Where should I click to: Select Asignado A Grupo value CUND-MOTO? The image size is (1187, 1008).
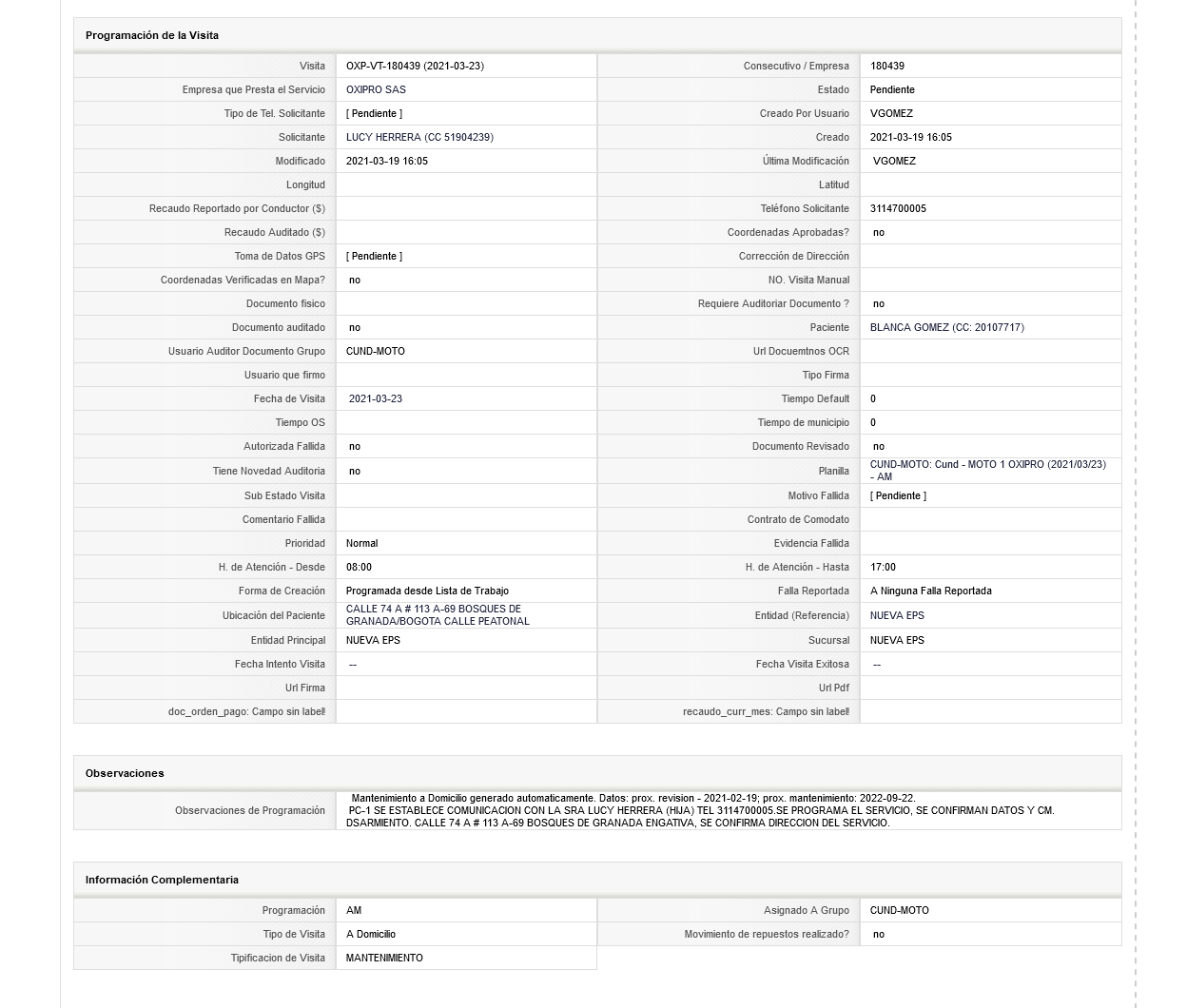[x=900, y=910]
